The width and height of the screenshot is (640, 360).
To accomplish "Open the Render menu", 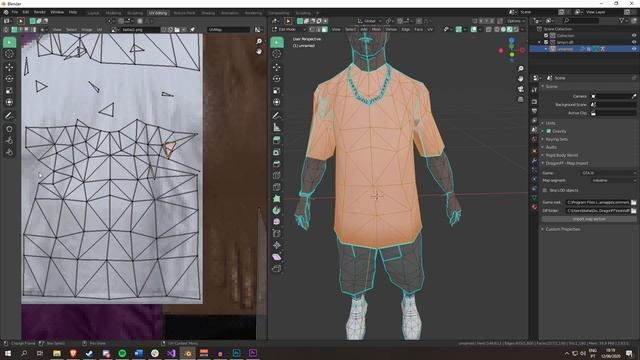I will click(x=40, y=12).
